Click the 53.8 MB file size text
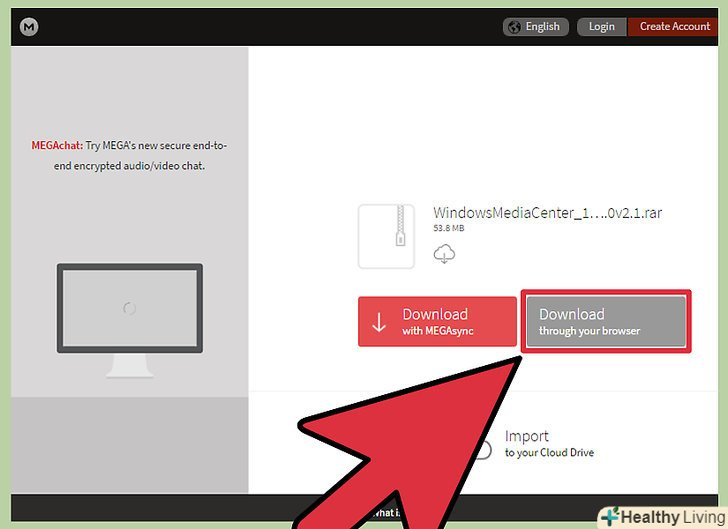The image size is (728, 529). (448, 228)
